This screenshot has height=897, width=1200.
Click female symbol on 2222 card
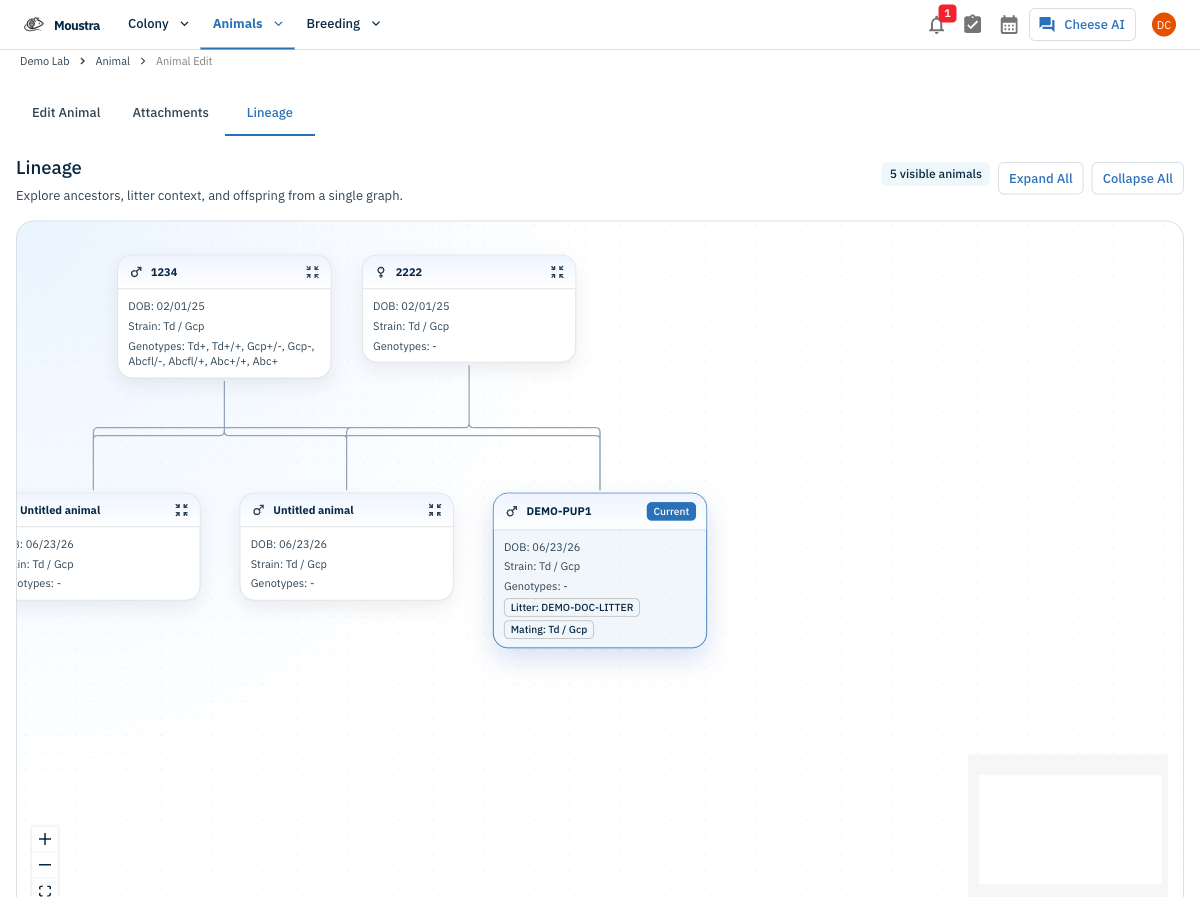381,272
